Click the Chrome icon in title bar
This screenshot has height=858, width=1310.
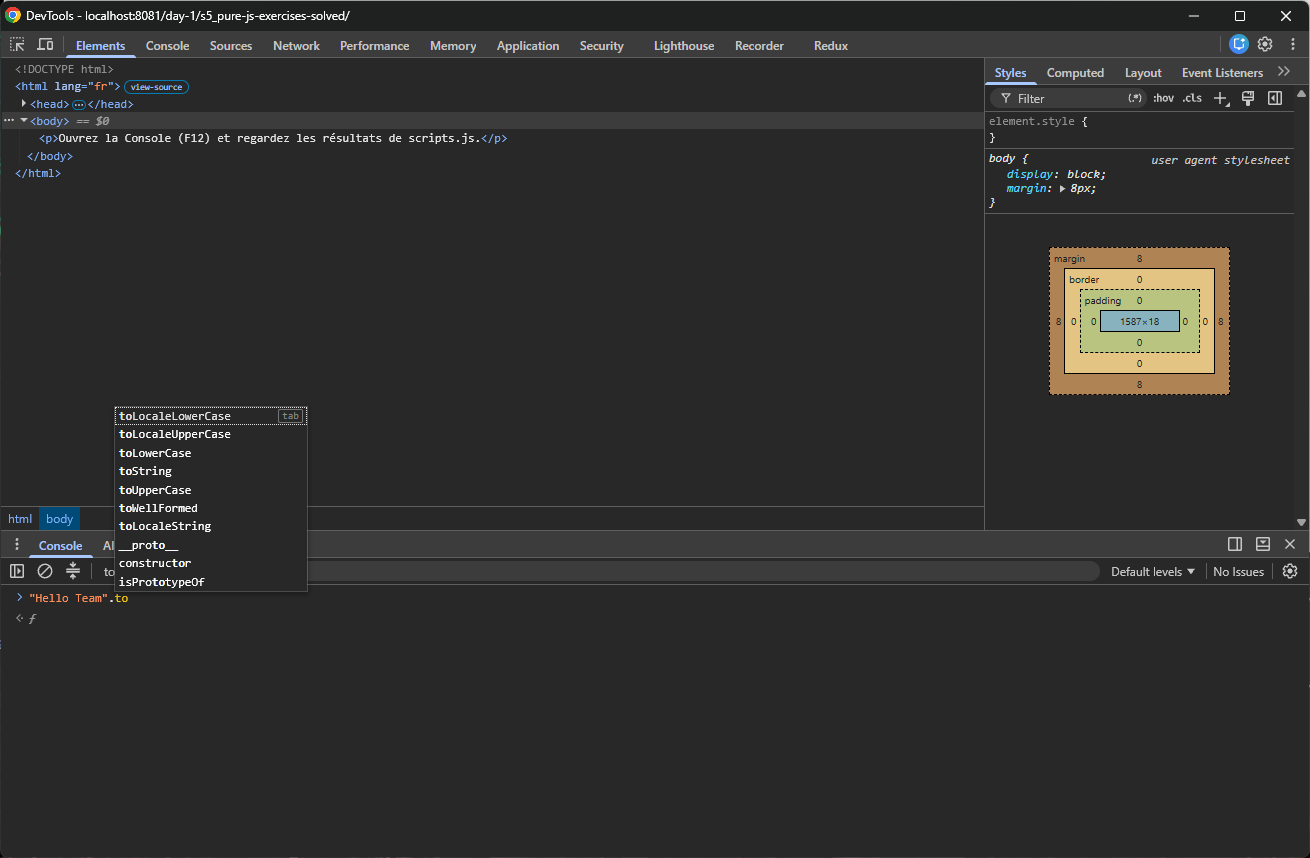(13, 15)
